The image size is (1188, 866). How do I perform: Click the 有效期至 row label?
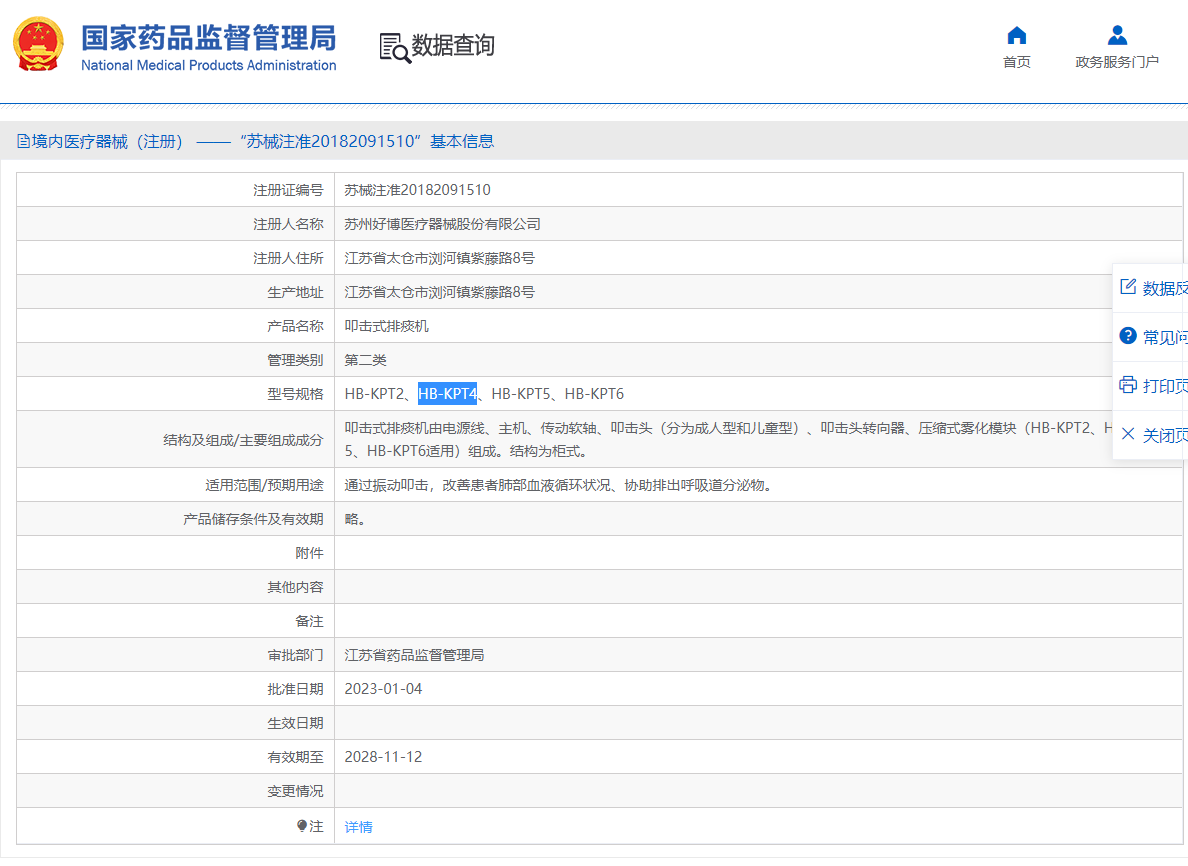[x=295, y=757]
